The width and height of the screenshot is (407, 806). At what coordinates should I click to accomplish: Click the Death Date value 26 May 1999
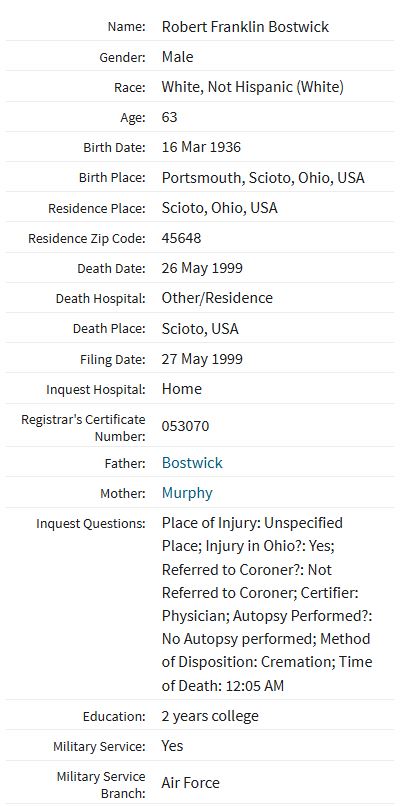(x=202, y=268)
